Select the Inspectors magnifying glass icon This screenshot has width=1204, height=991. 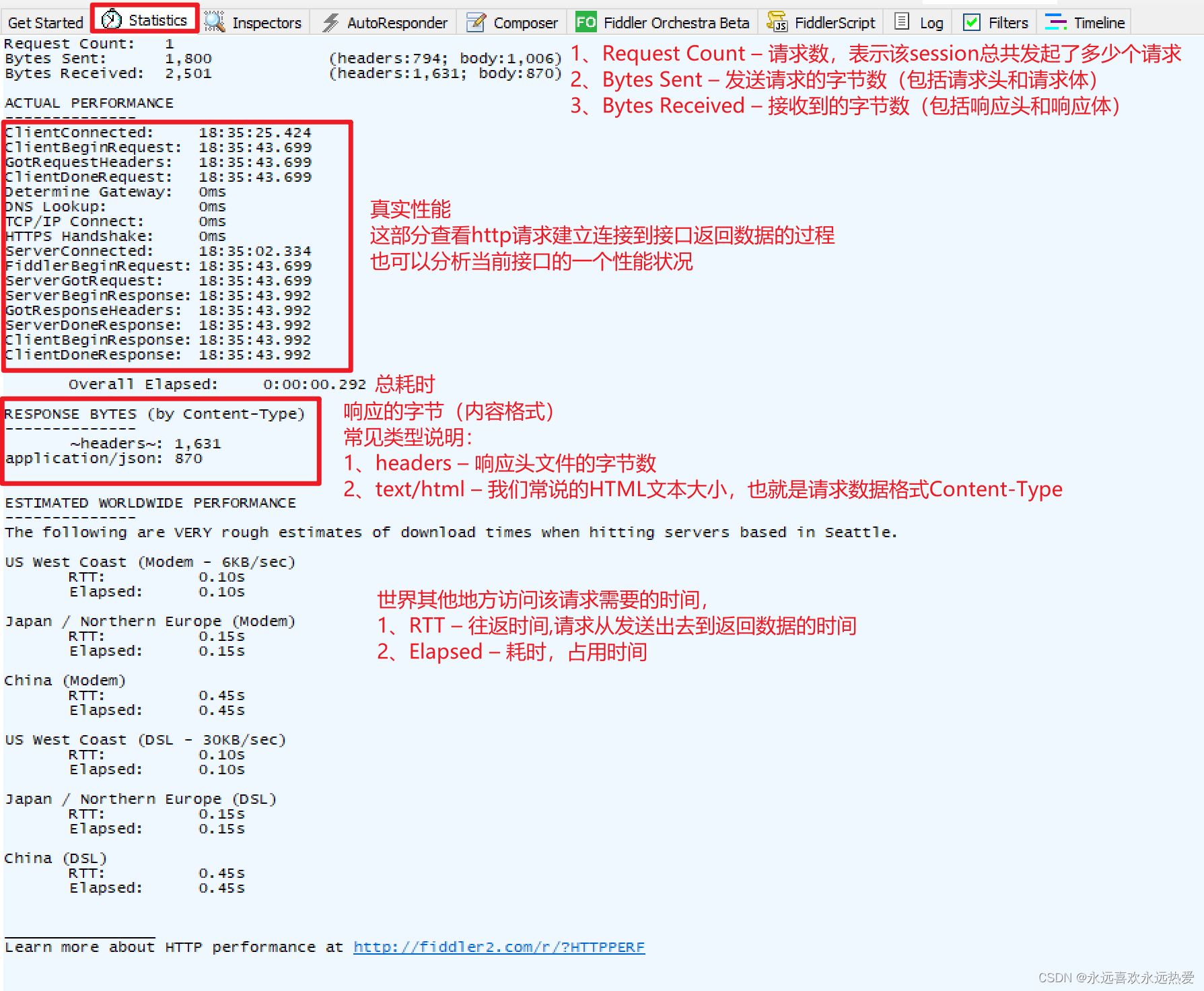(213, 21)
